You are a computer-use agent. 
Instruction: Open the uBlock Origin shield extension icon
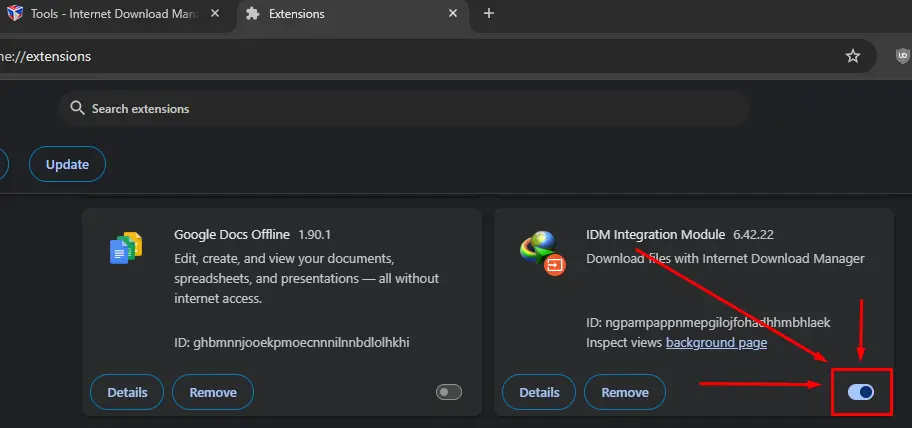click(902, 56)
